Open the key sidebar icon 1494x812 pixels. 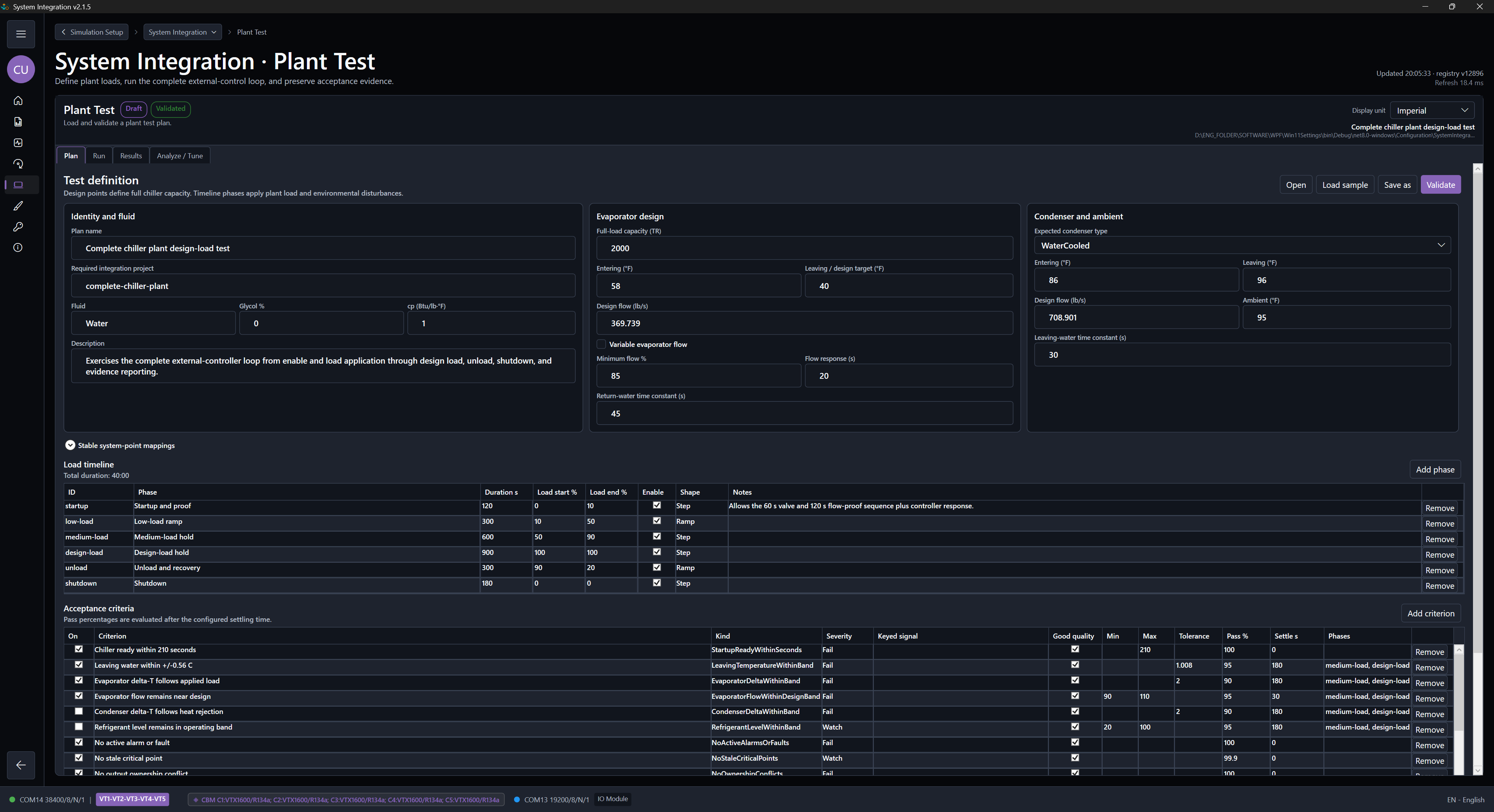18,227
